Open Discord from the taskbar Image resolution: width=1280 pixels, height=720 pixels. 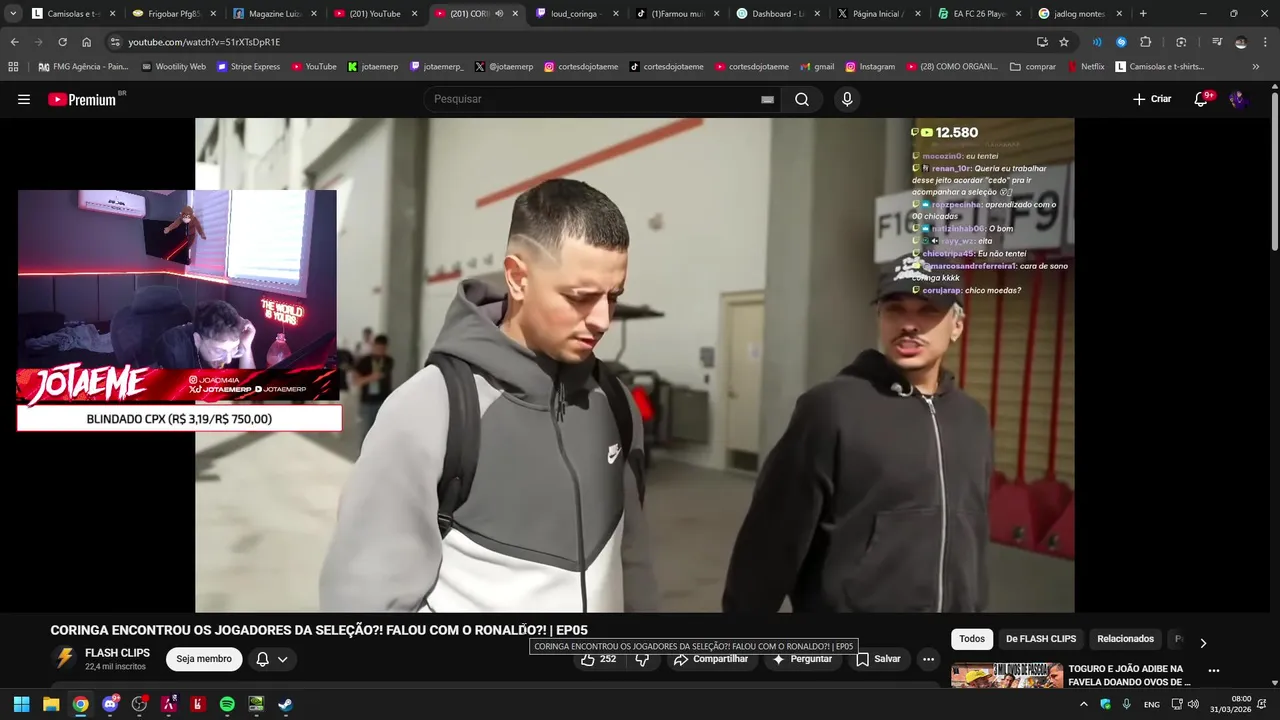click(110, 704)
